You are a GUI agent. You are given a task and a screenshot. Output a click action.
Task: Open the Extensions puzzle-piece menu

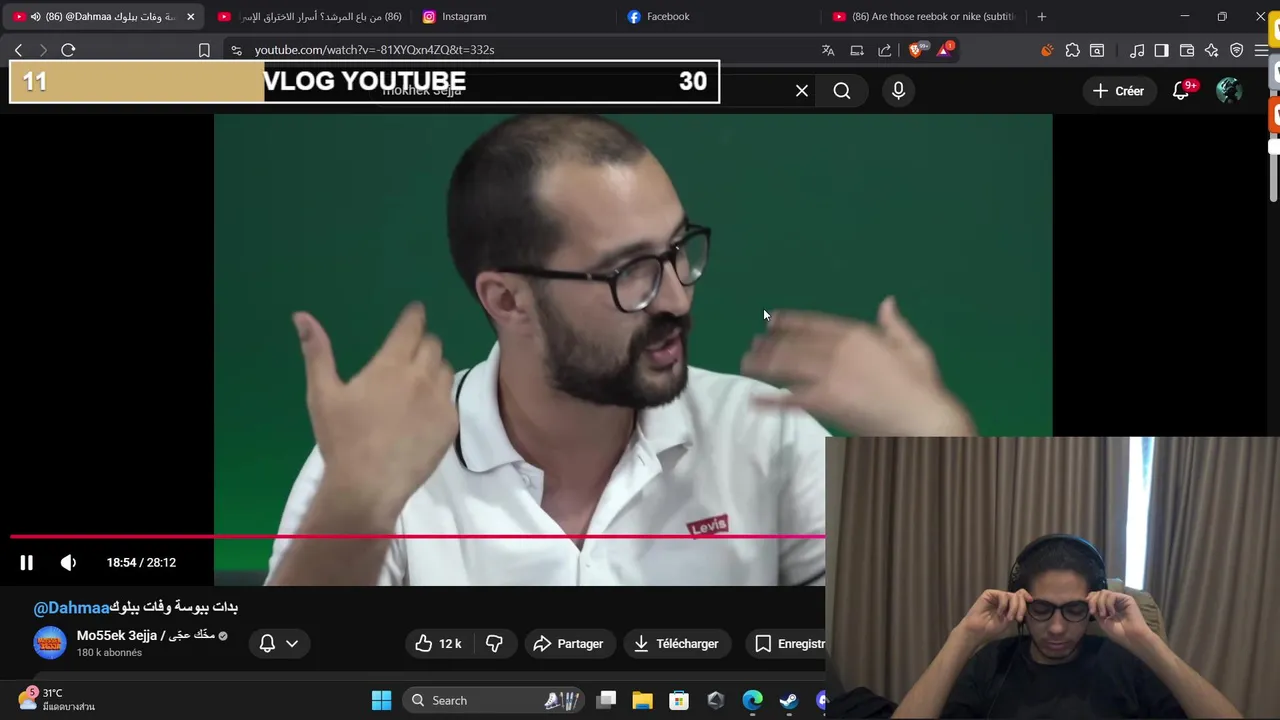point(1072,50)
